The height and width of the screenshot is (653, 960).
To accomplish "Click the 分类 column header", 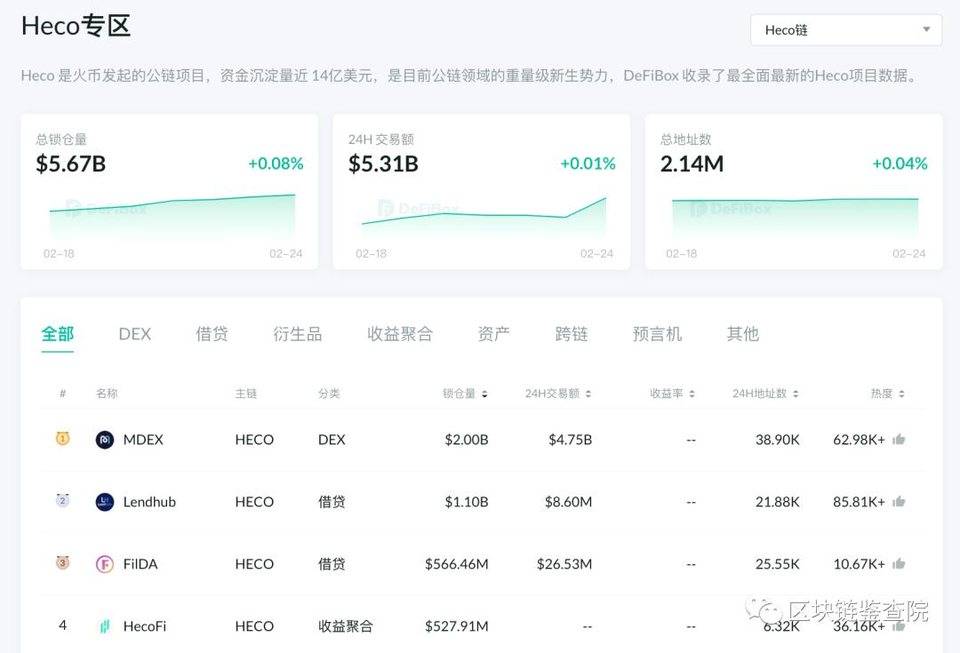I will click(329, 394).
